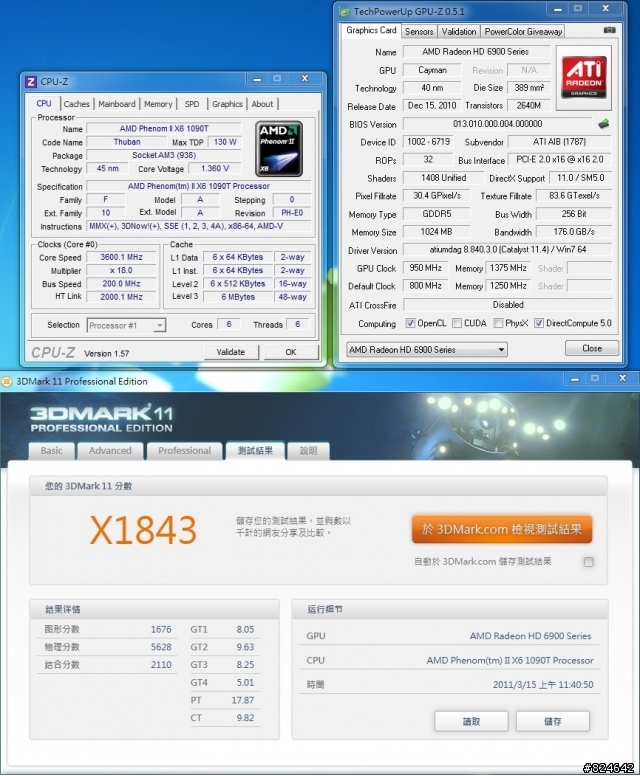Click the physics score value 5628
Screen dimensions: 640x776
click(x=161, y=647)
